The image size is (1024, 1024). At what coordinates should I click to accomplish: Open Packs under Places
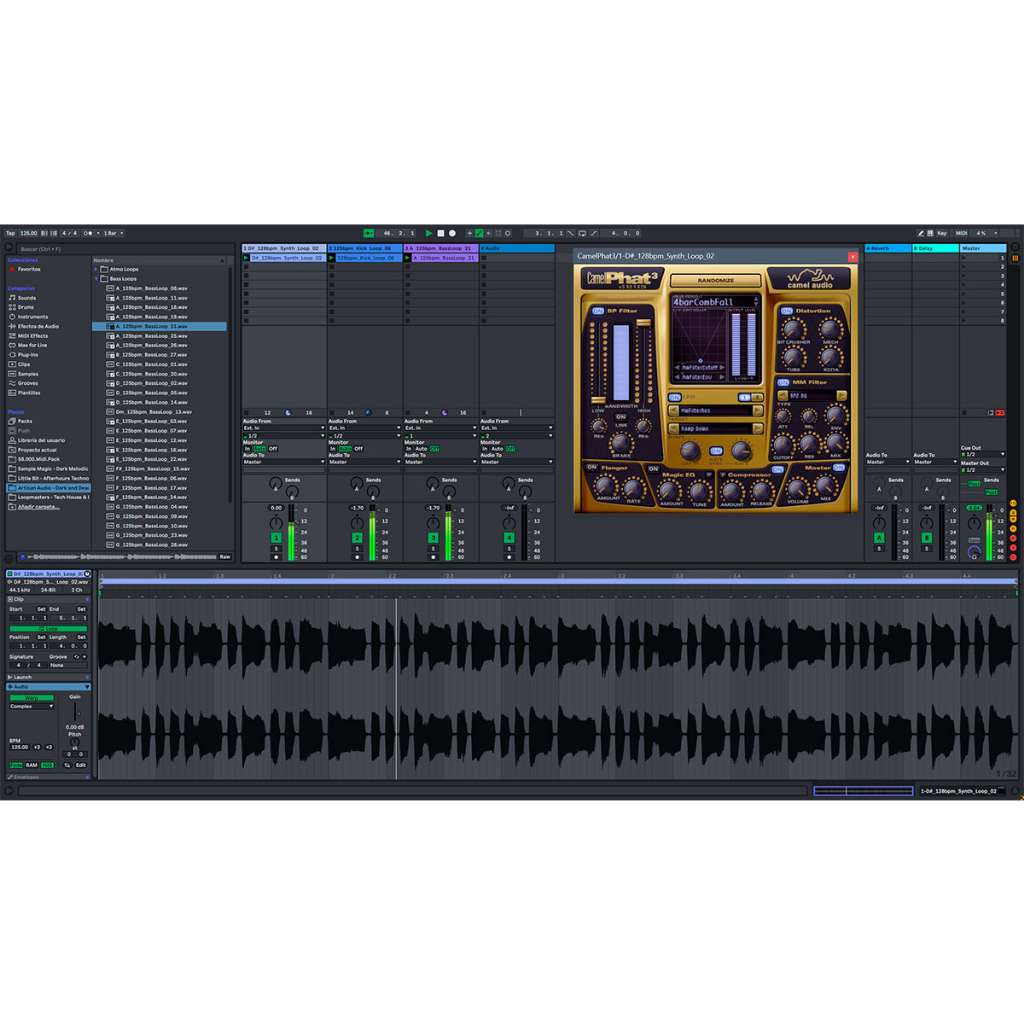pyautogui.click(x=21, y=421)
